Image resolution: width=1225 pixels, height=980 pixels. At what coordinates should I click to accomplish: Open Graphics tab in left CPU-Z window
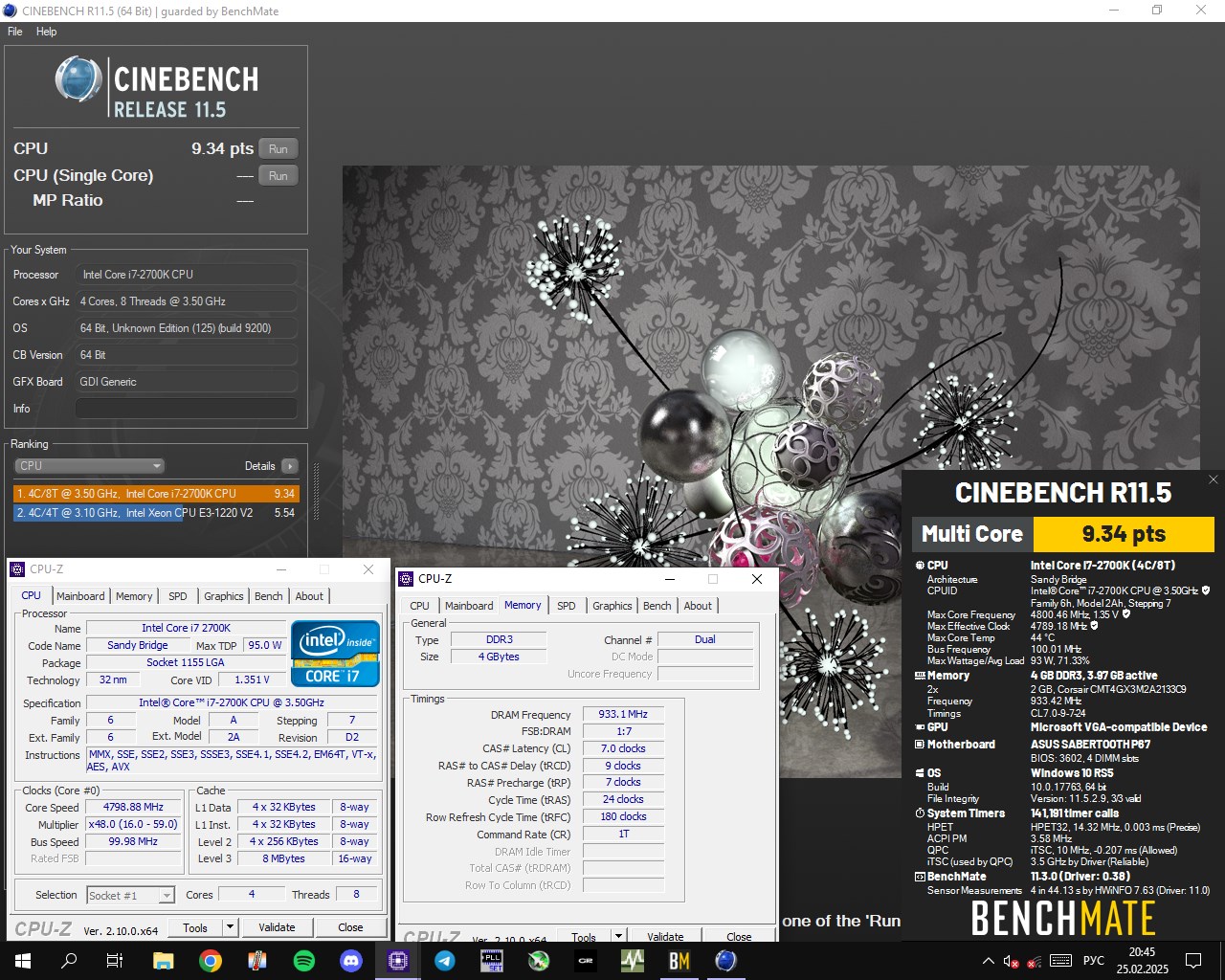pos(224,596)
